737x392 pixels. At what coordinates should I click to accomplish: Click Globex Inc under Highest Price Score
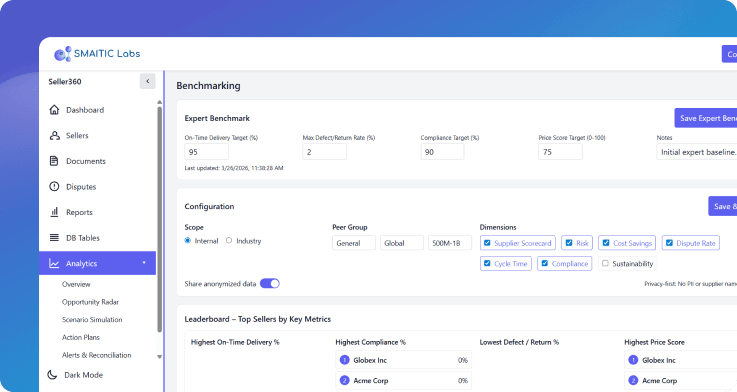[659, 360]
